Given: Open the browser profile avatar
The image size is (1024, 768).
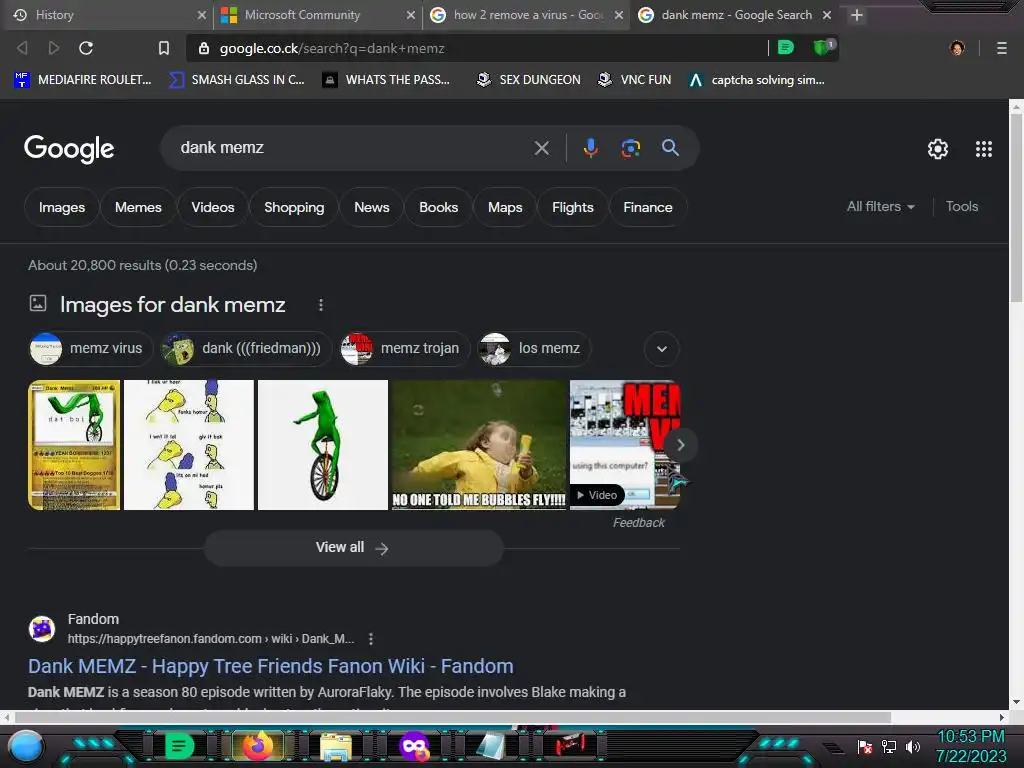Looking at the screenshot, I should tap(957, 48).
